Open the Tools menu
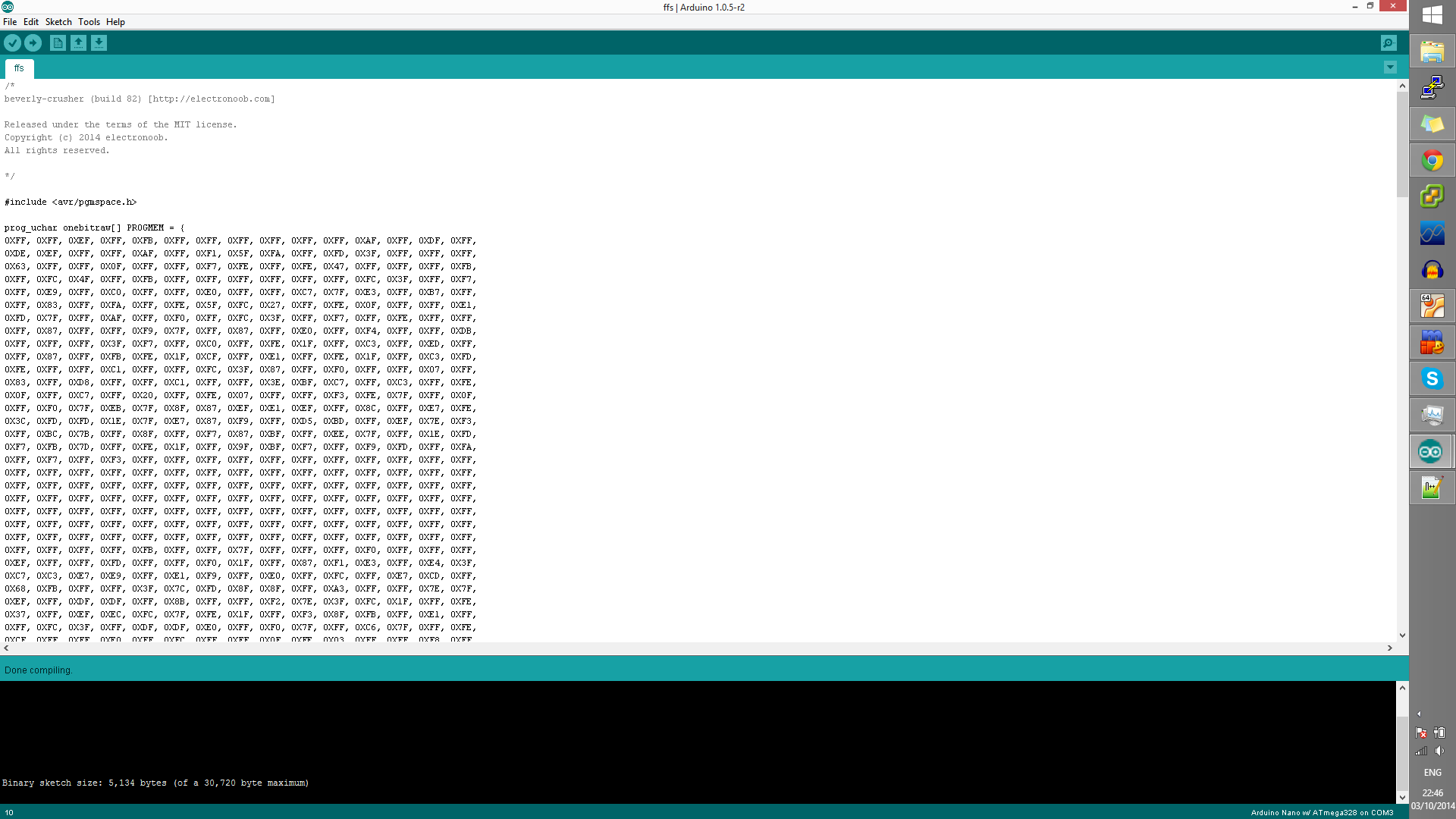 89,21
